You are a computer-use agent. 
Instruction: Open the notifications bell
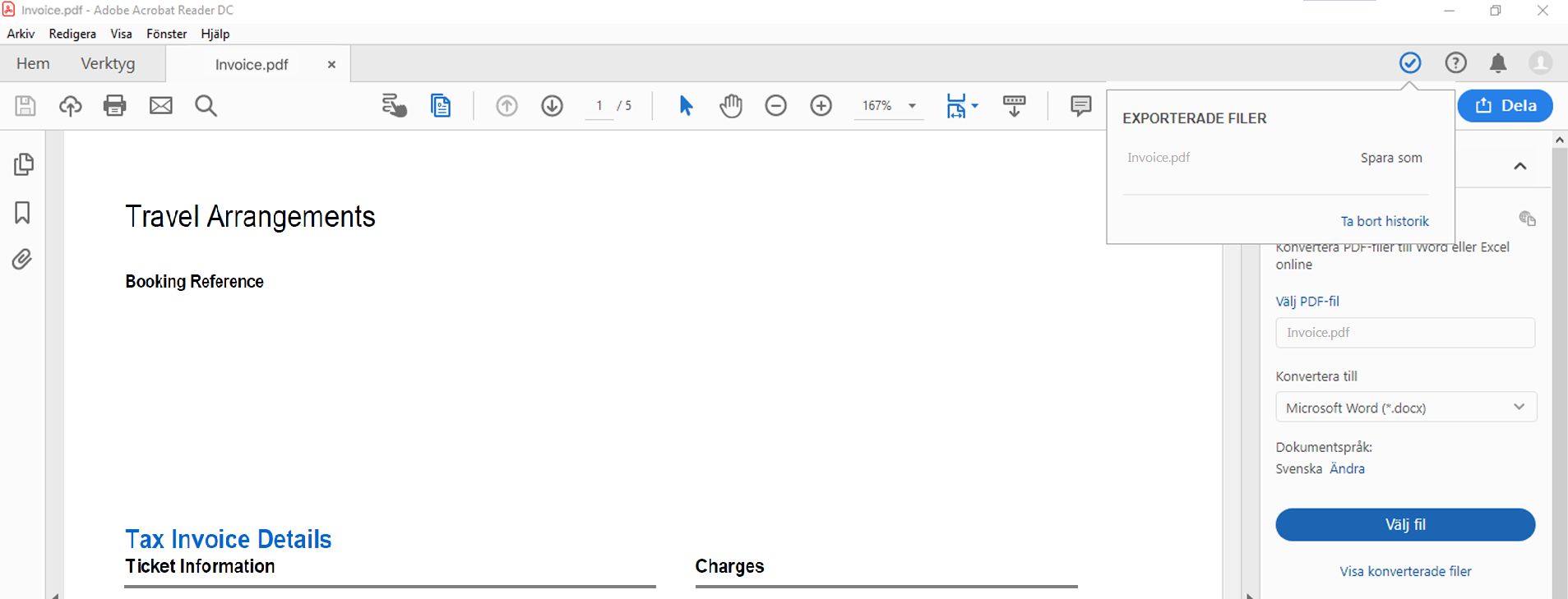tap(1498, 63)
